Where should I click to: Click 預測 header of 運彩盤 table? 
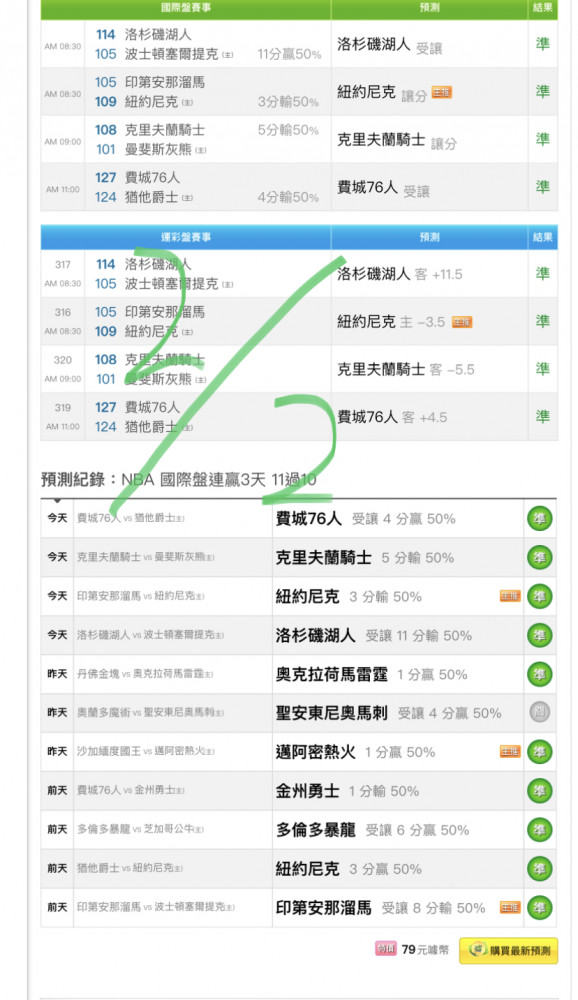click(429, 237)
